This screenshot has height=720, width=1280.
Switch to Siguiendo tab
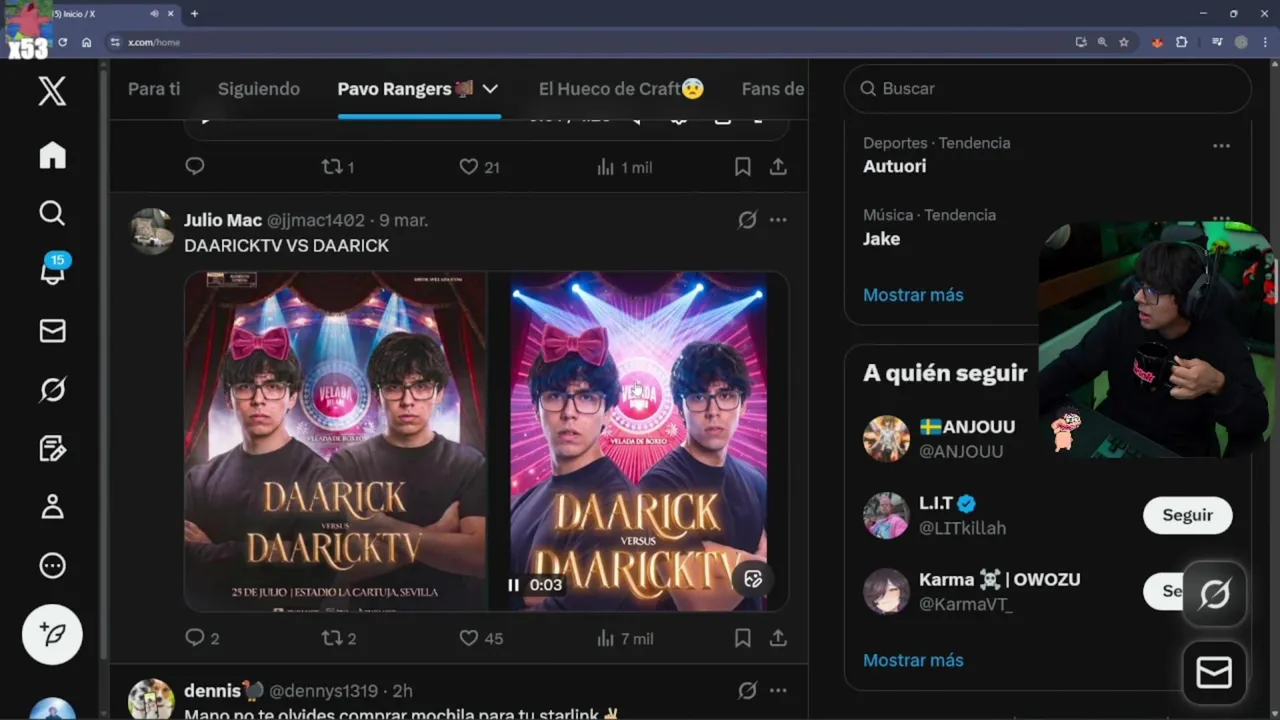click(x=259, y=89)
